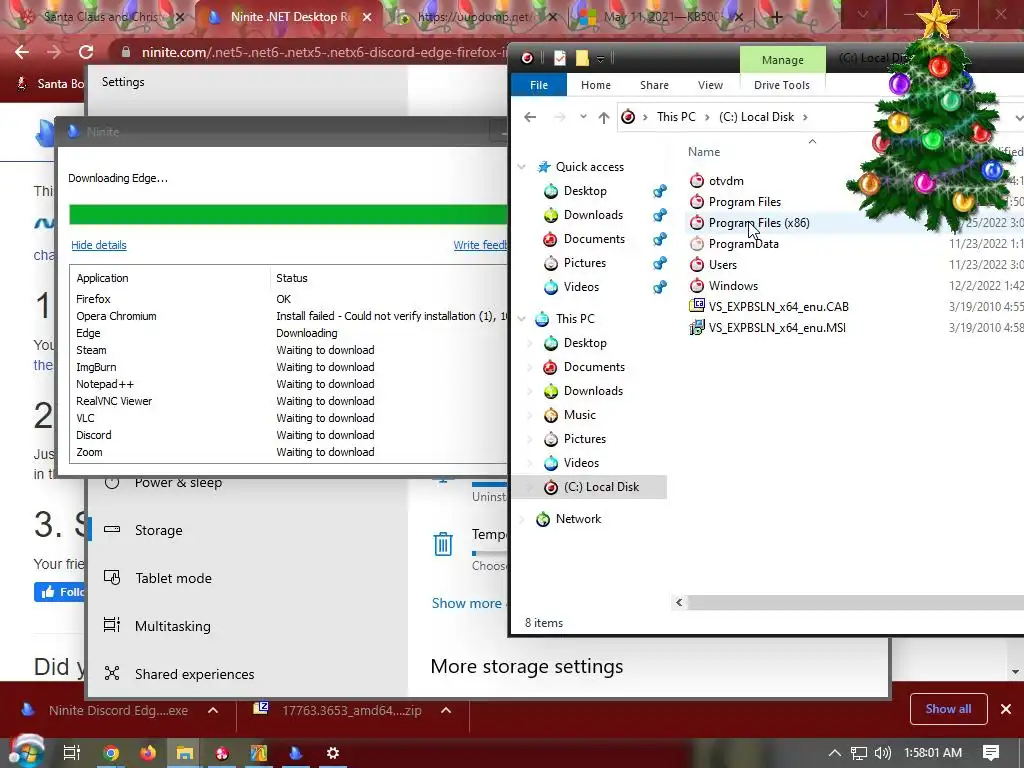The image size is (1024, 768).
Task: Click This PC in the address breadcrumb
Action: pos(676,117)
